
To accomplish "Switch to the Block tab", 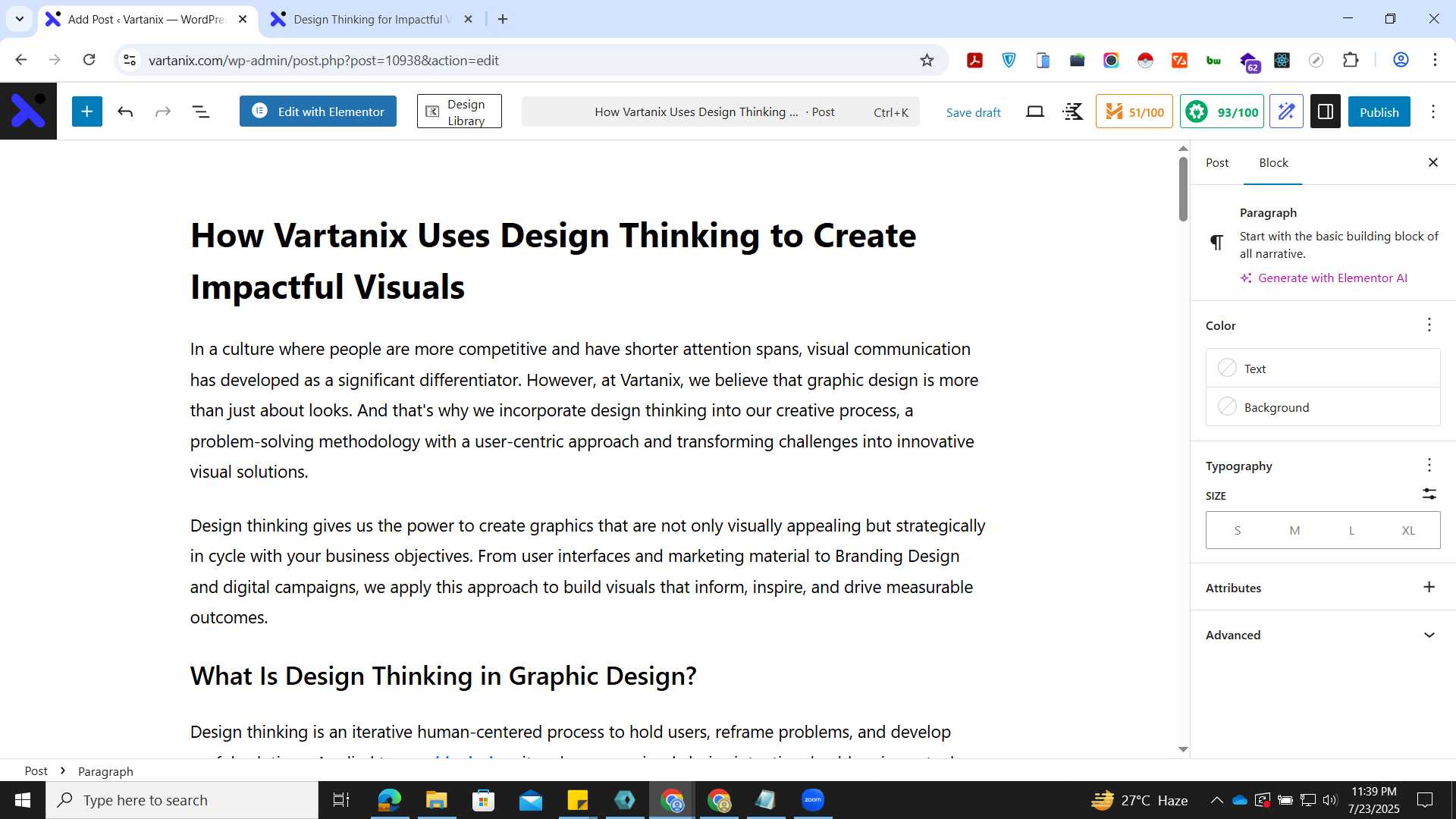I will [1273, 162].
